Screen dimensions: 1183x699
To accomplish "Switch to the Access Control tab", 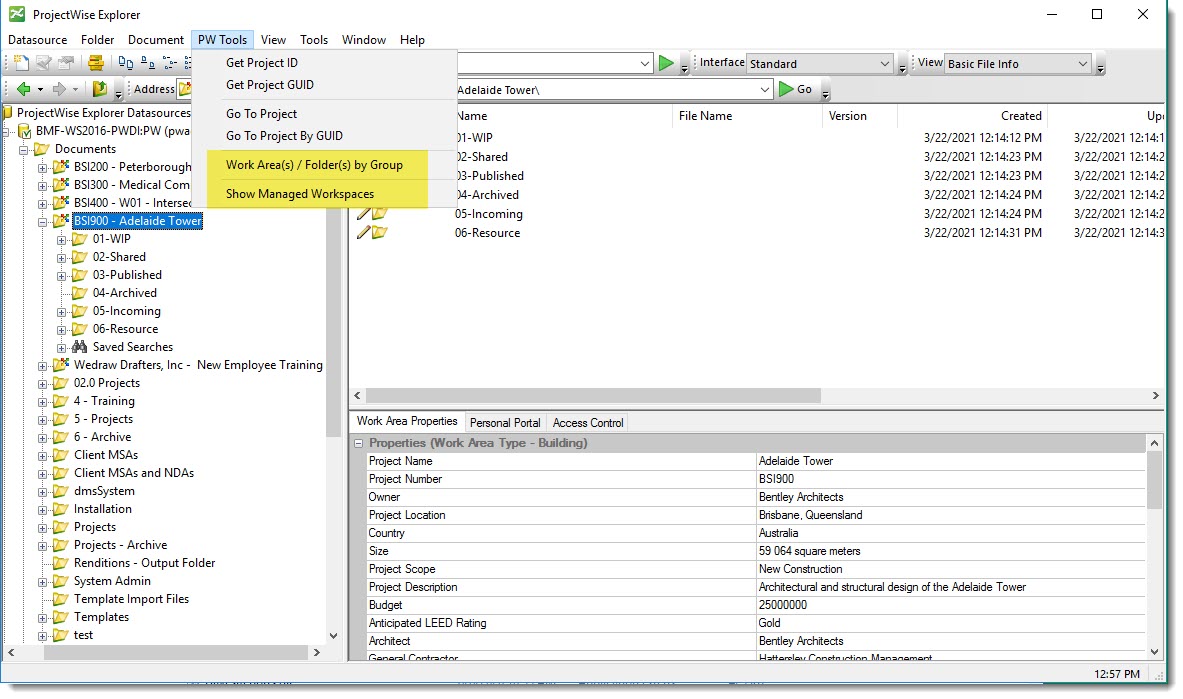I will pyautogui.click(x=587, y=422).
